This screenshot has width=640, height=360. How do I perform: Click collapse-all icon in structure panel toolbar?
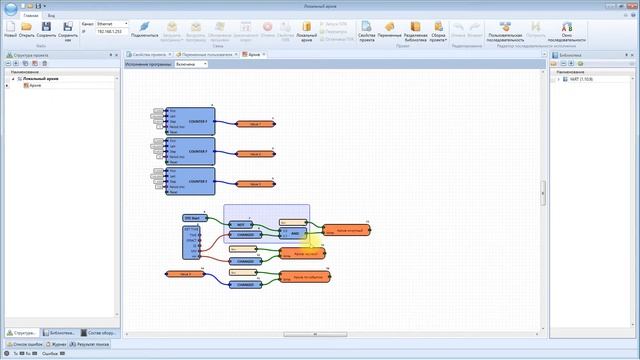click(x=8, y=64)
